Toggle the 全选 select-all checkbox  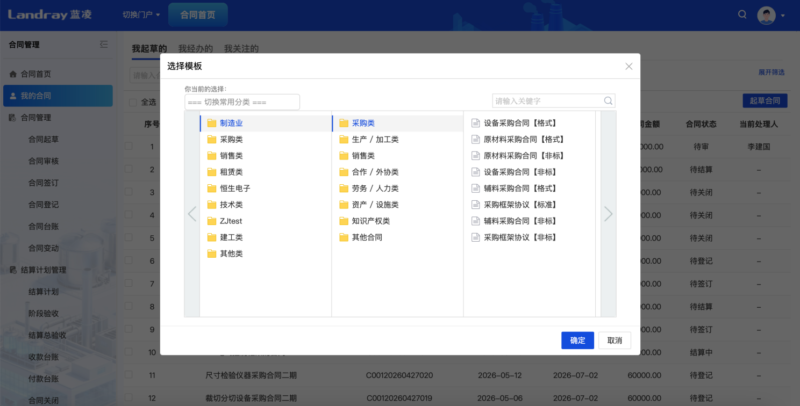coord(133,102)
